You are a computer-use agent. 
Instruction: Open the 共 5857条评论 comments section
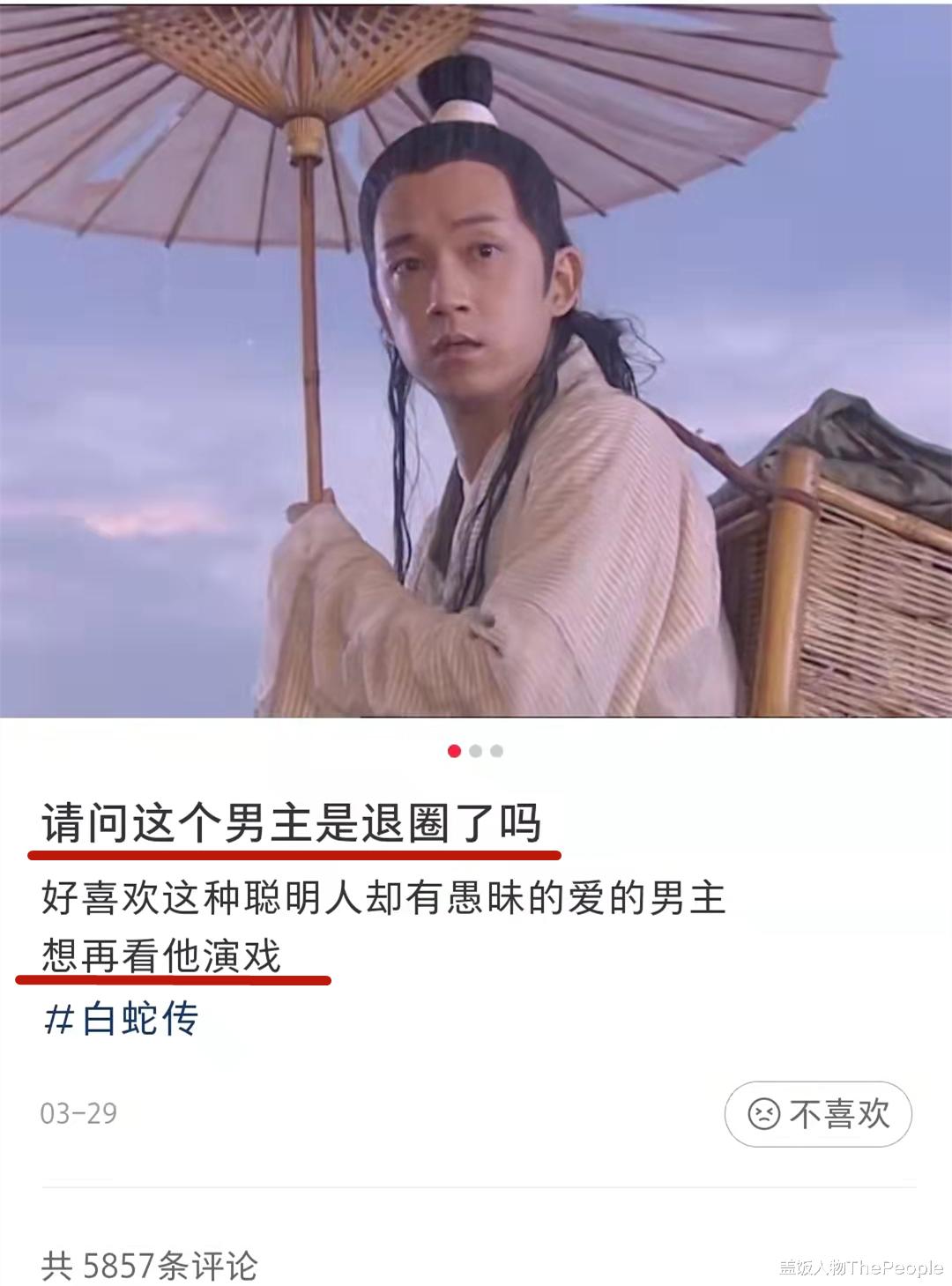pos(149,1267)
